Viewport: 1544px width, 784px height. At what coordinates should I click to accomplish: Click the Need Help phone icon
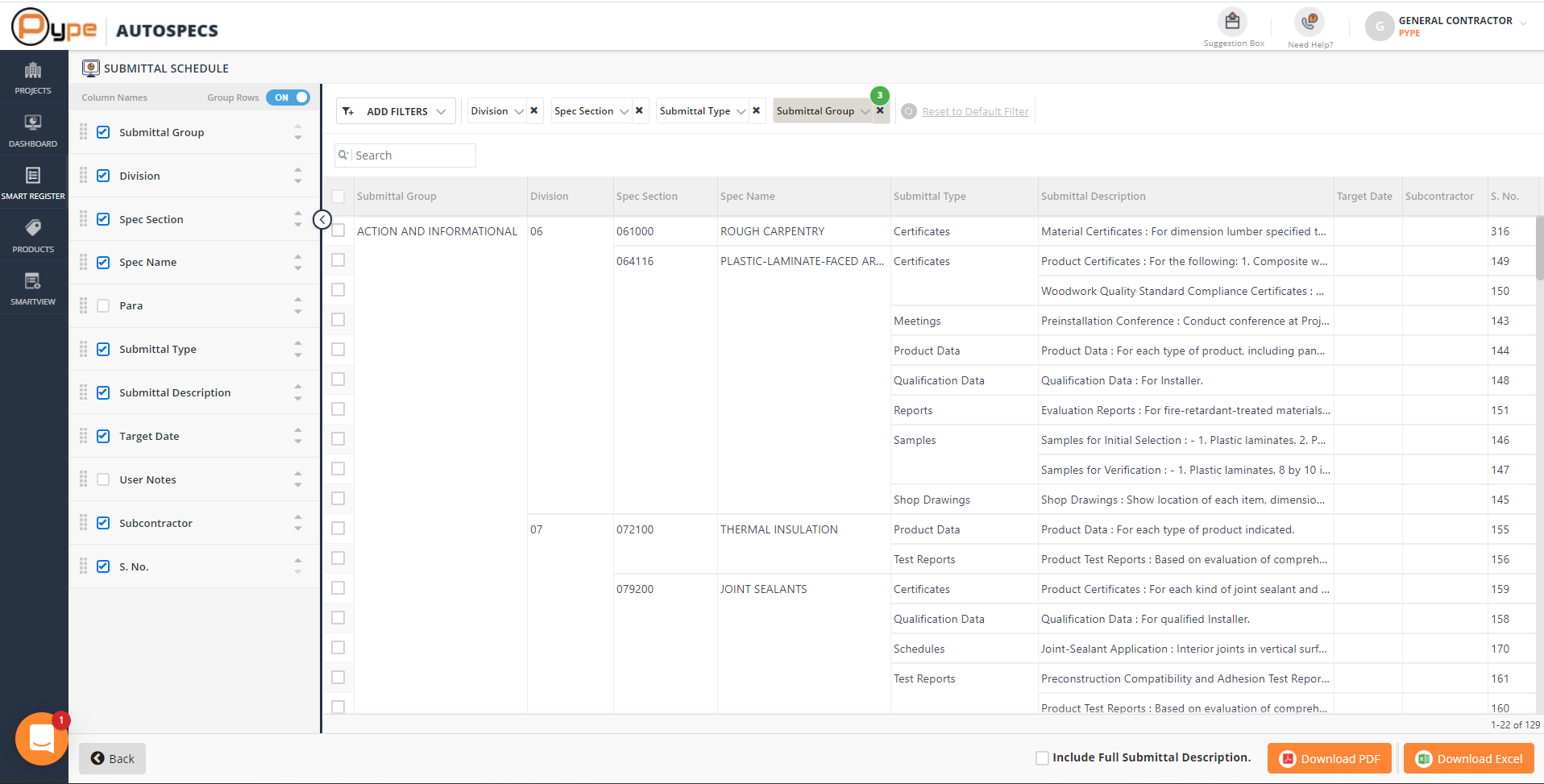[x=1309, y=21]
